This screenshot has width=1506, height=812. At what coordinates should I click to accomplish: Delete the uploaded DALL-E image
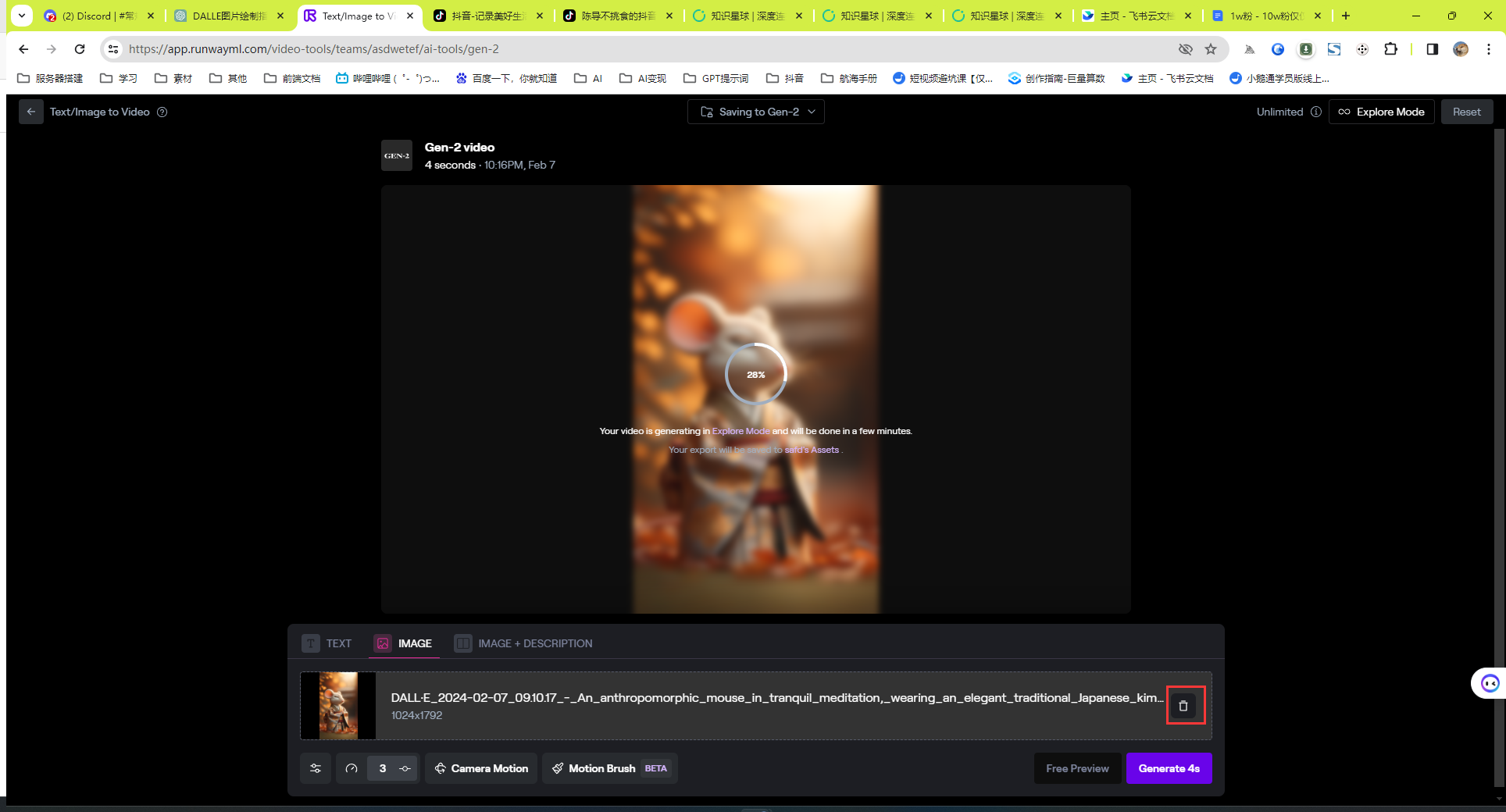[x=1183, y=706]
